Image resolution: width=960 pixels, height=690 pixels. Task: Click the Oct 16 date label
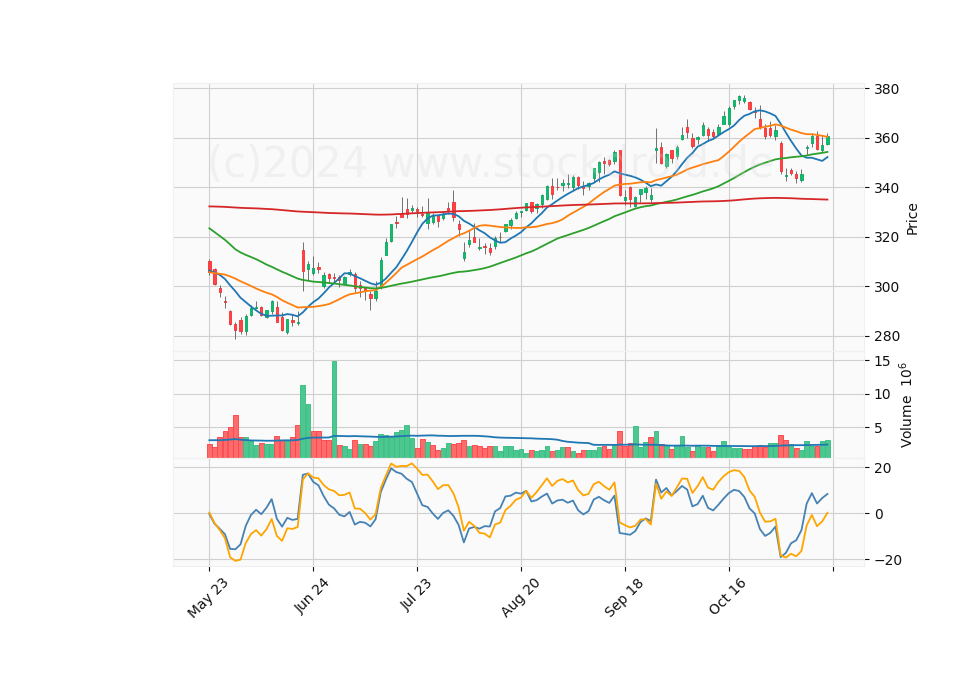click(729, 596)
